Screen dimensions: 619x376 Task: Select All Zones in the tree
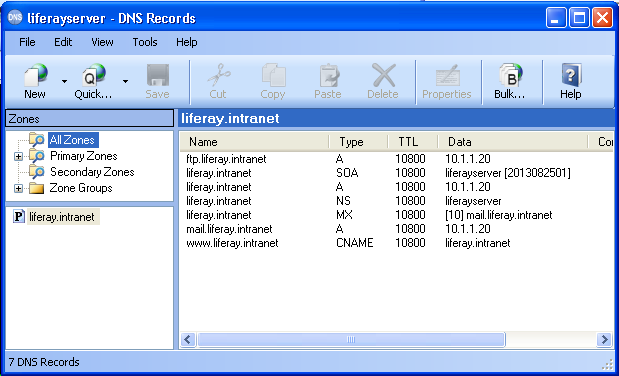[73, 140]
